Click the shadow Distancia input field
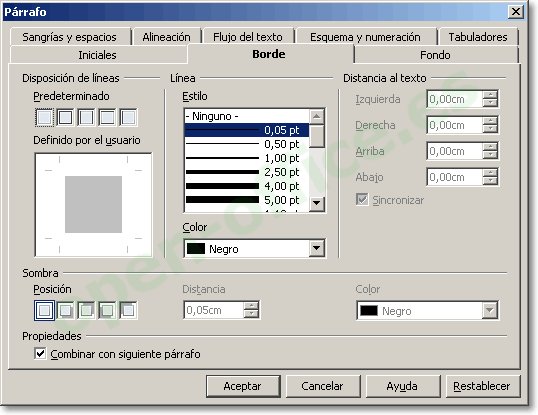Image resolution: width=538 pixels, height=415 pixels. 214,310
